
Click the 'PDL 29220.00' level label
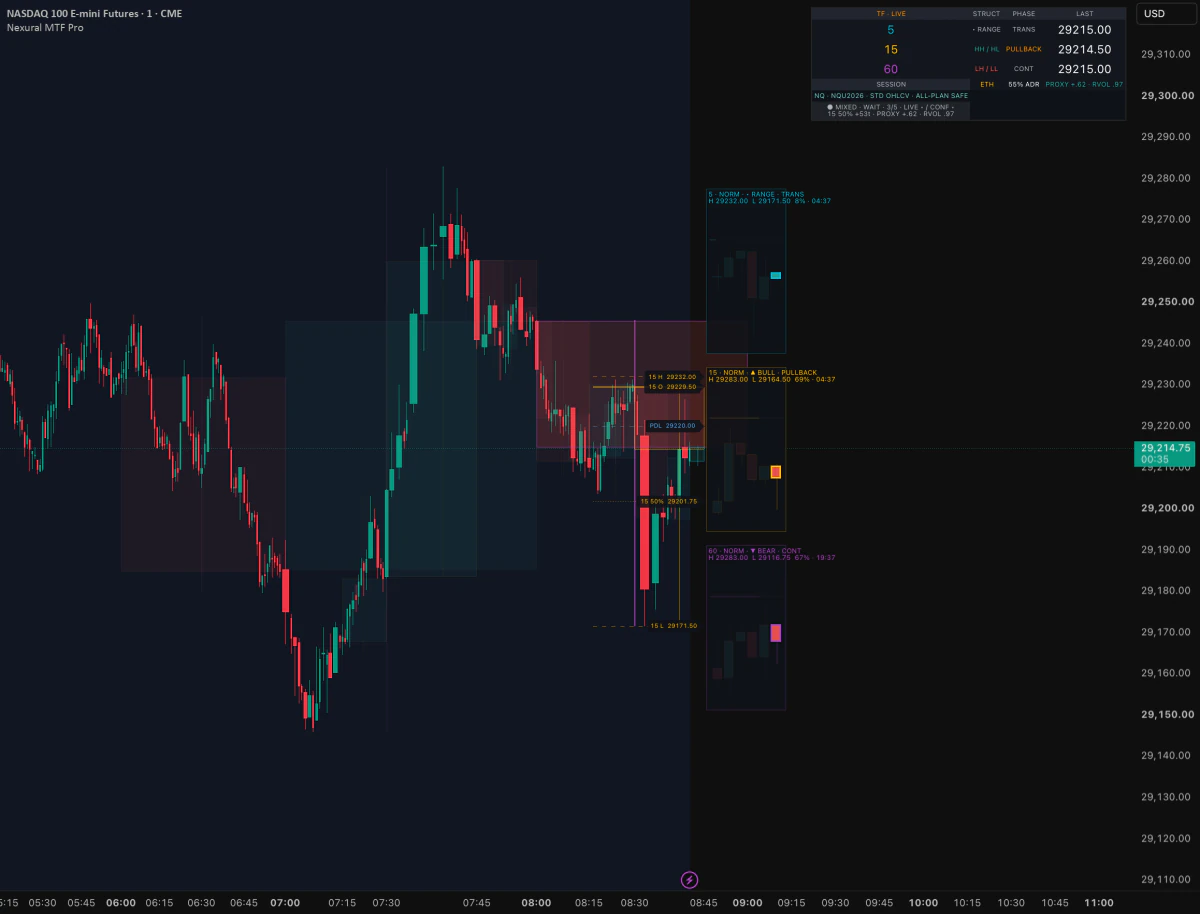[x=672, y=425]
